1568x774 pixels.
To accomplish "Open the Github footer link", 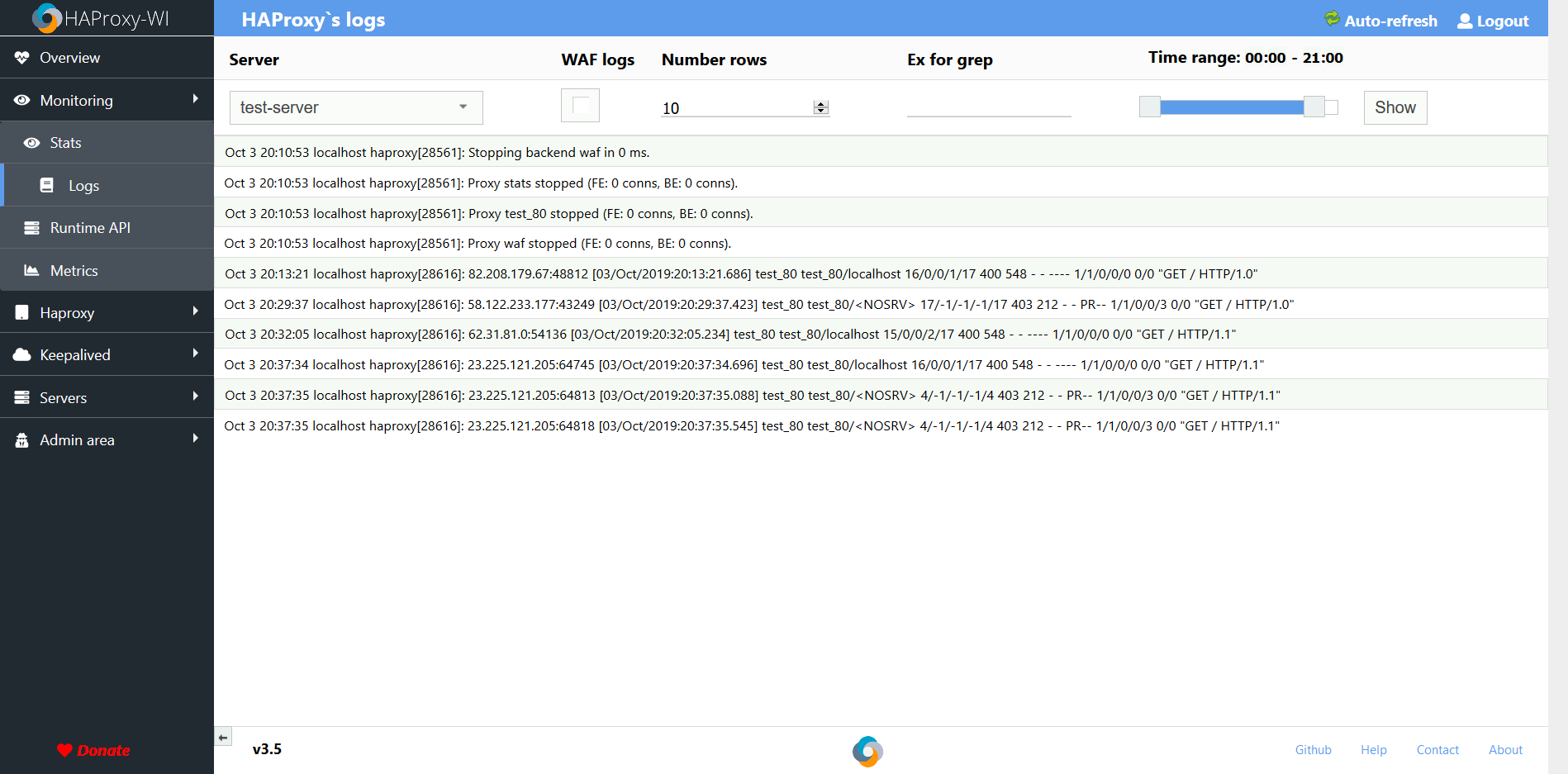I will click(x=1313, y=750).
